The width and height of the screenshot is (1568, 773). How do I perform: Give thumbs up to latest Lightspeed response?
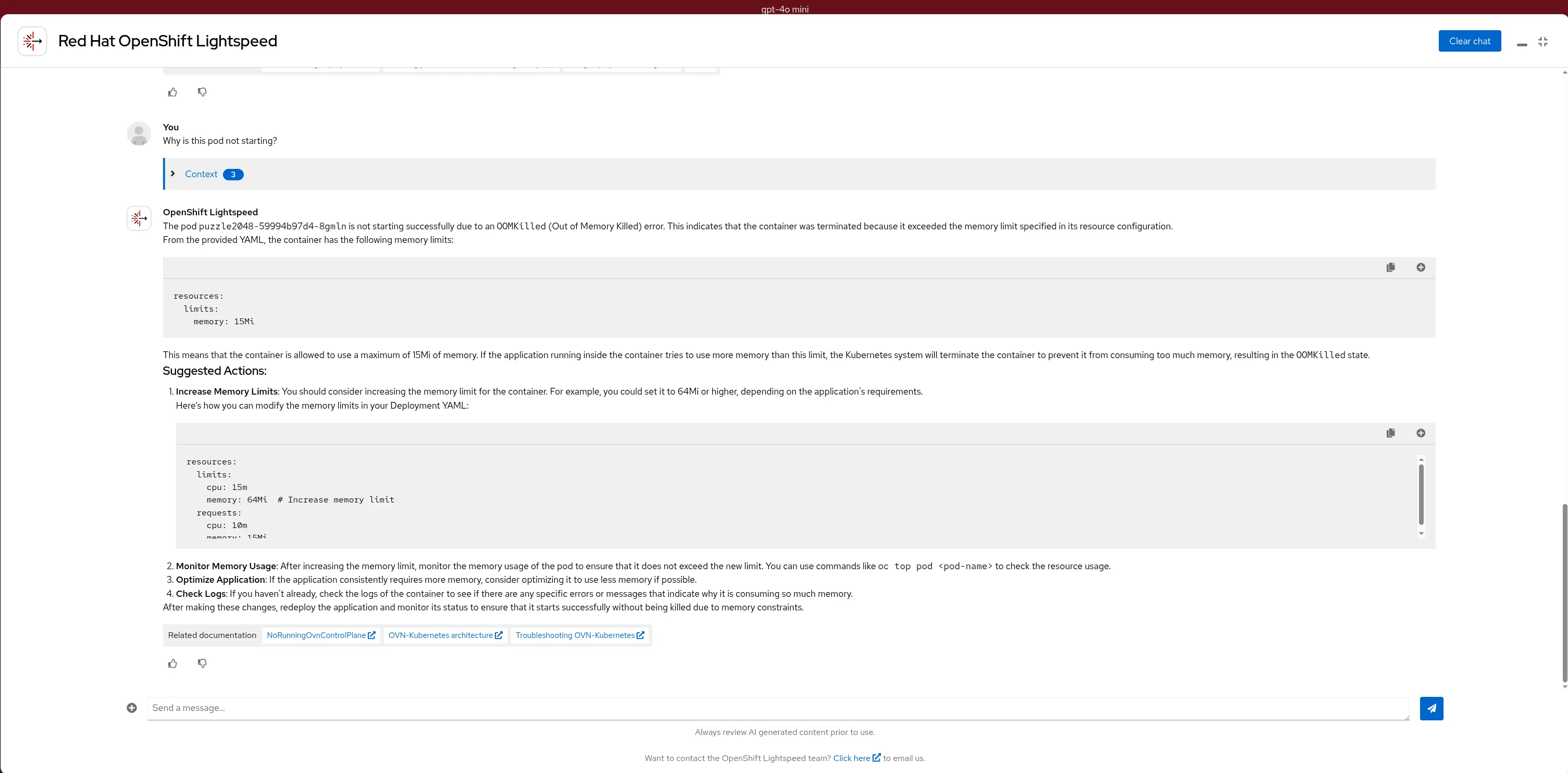point(173,664)
